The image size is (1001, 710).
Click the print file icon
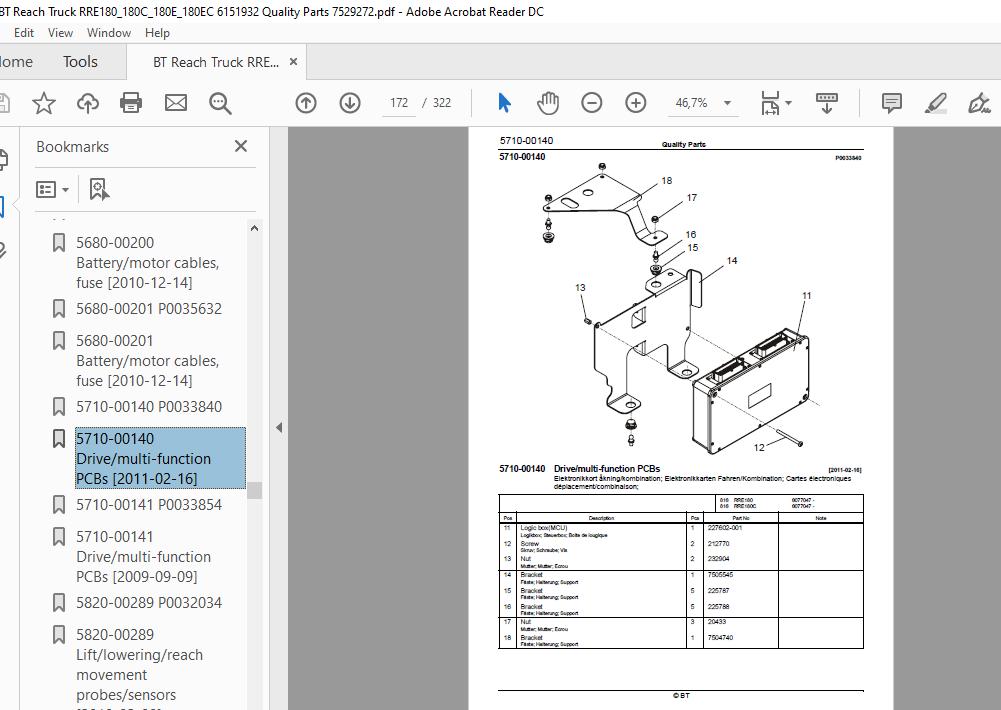pos(131,103)
